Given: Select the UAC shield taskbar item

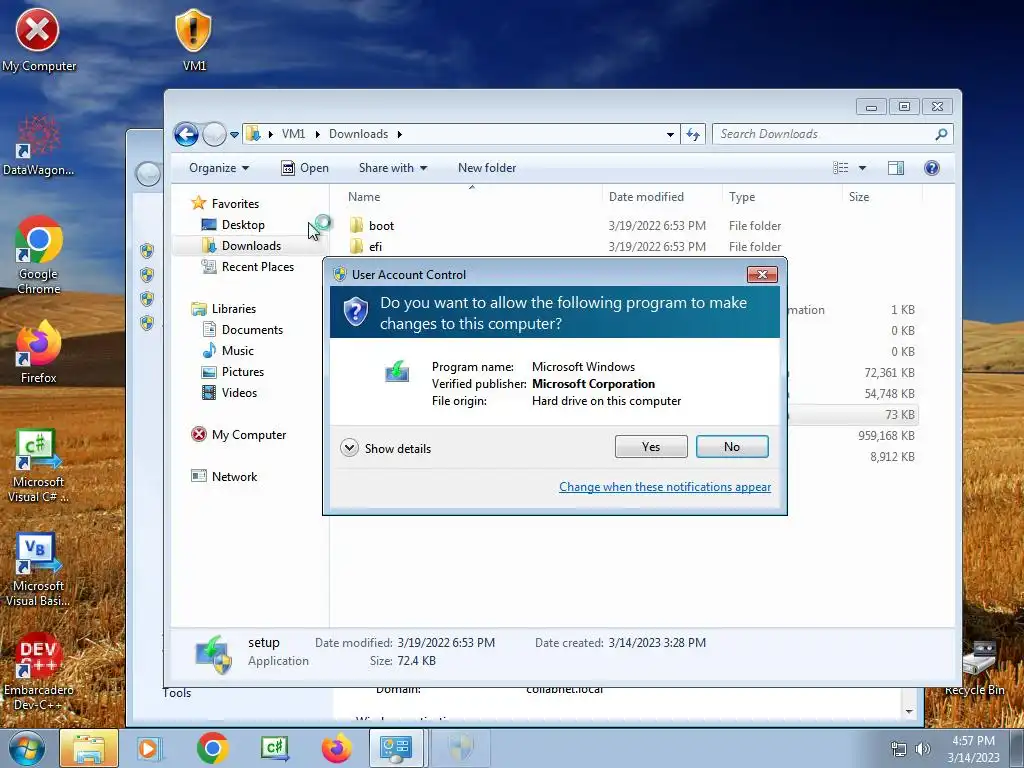Looking at the screenshot, I should pos(461,748).
